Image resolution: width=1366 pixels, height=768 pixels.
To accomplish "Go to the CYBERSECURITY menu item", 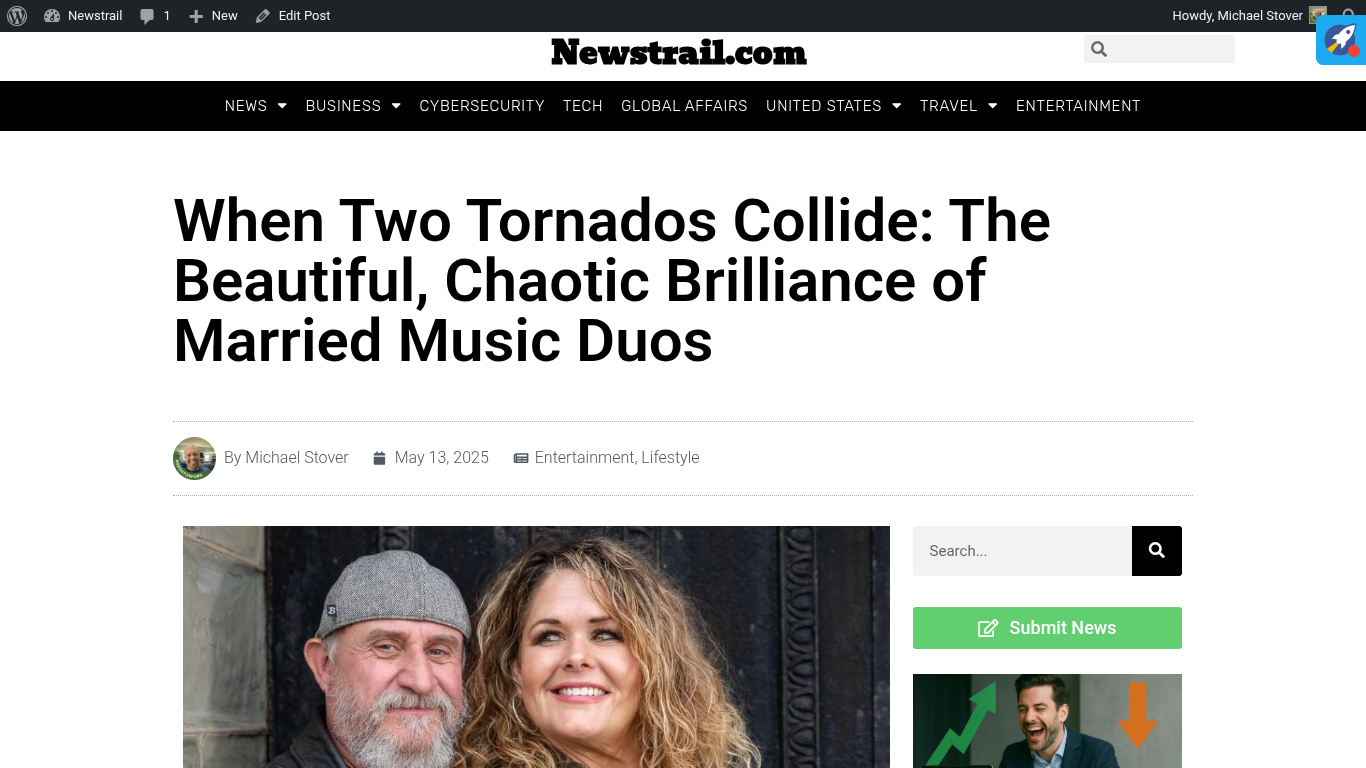I will [x=482, y=106].
